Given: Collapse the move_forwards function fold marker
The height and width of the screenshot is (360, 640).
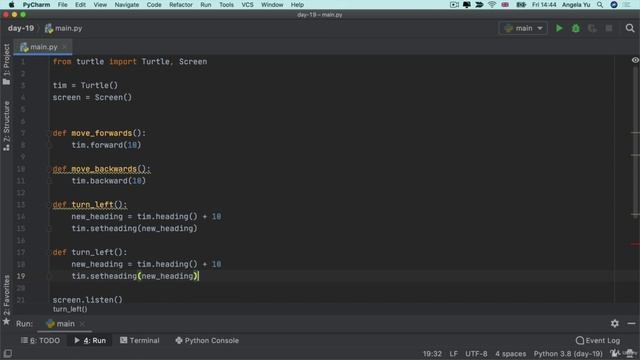Looking at the screenshot, I should click(x=50, y=133).
